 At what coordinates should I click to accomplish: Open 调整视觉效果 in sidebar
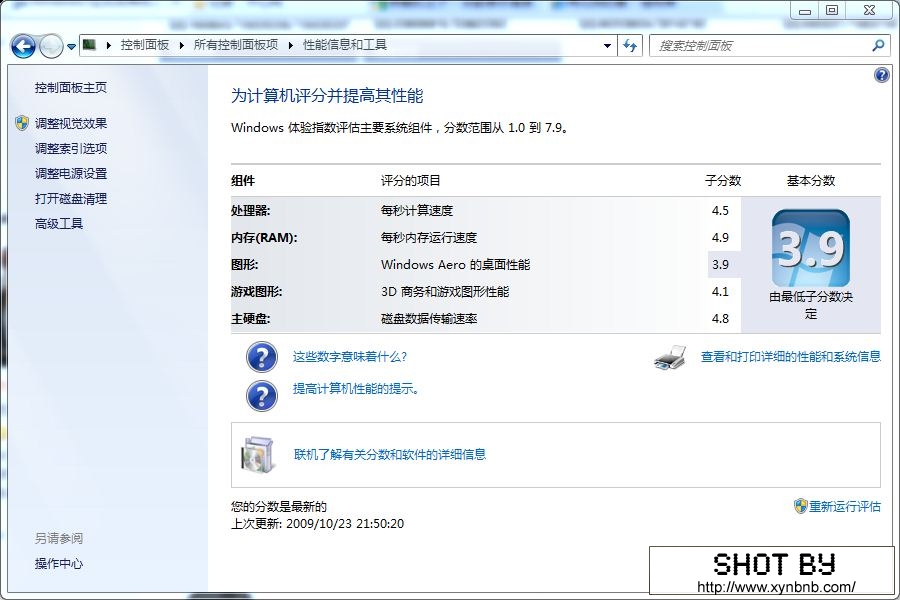(70, 123)
